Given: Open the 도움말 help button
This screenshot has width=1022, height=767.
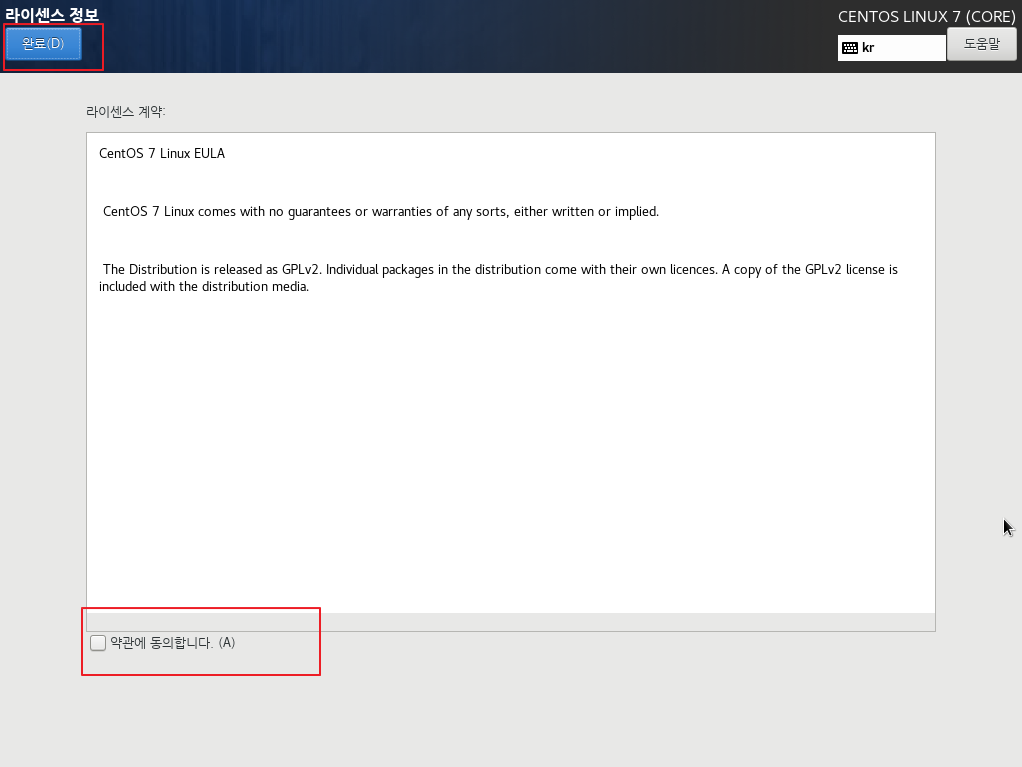Looking at the screenshot, I should [x=981, y=44].
